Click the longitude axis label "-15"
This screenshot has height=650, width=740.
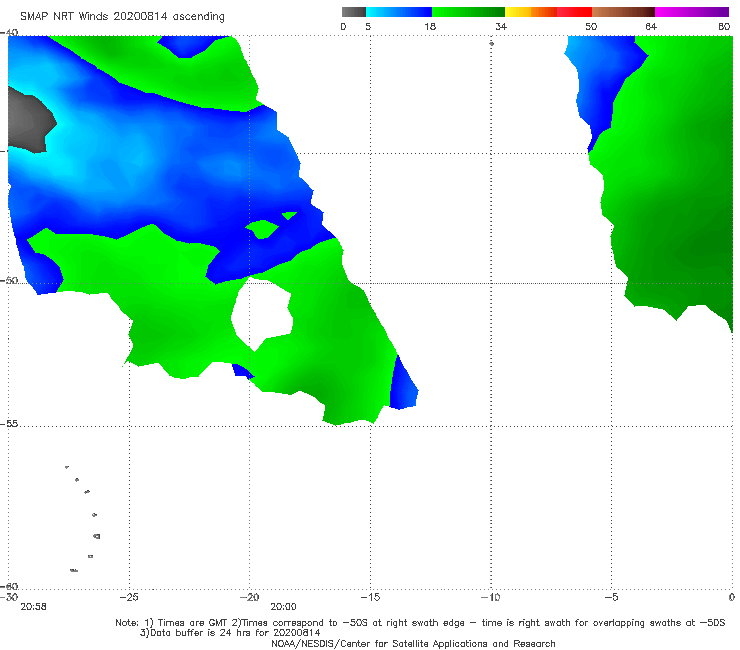coord(370,597)
